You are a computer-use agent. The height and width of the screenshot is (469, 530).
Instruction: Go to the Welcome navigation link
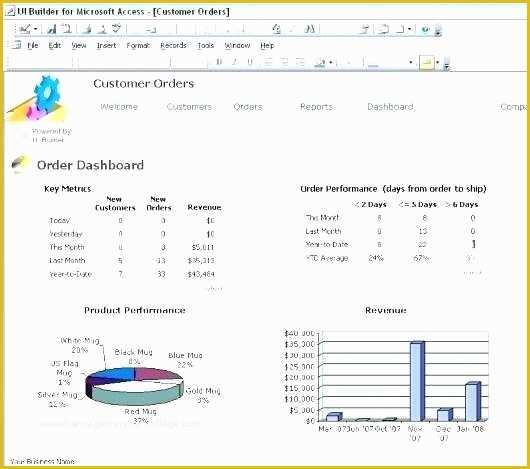(x=119, y=107)
